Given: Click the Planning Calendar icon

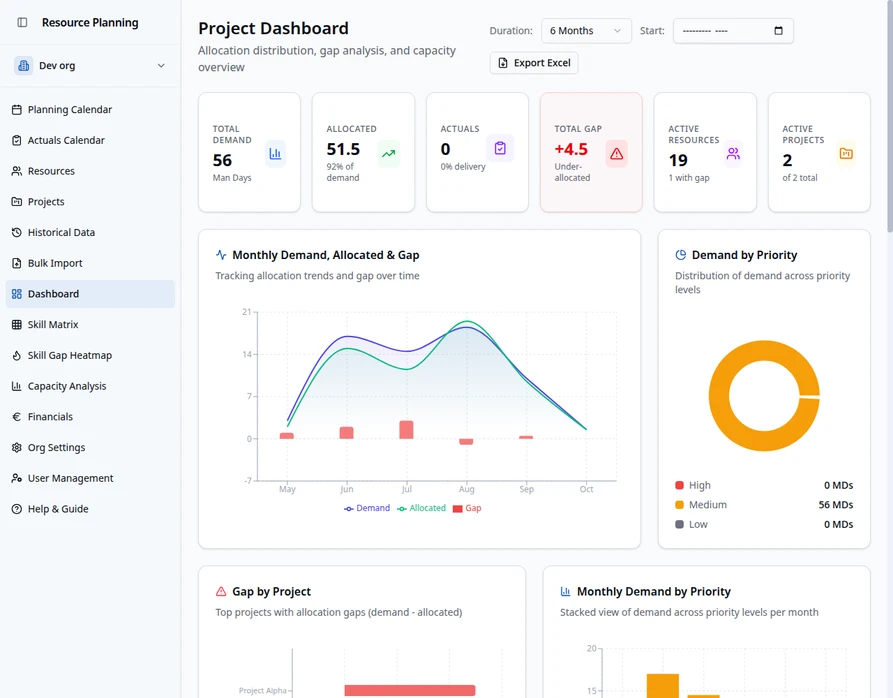Looking at the screenshot, I should (17, 109).
